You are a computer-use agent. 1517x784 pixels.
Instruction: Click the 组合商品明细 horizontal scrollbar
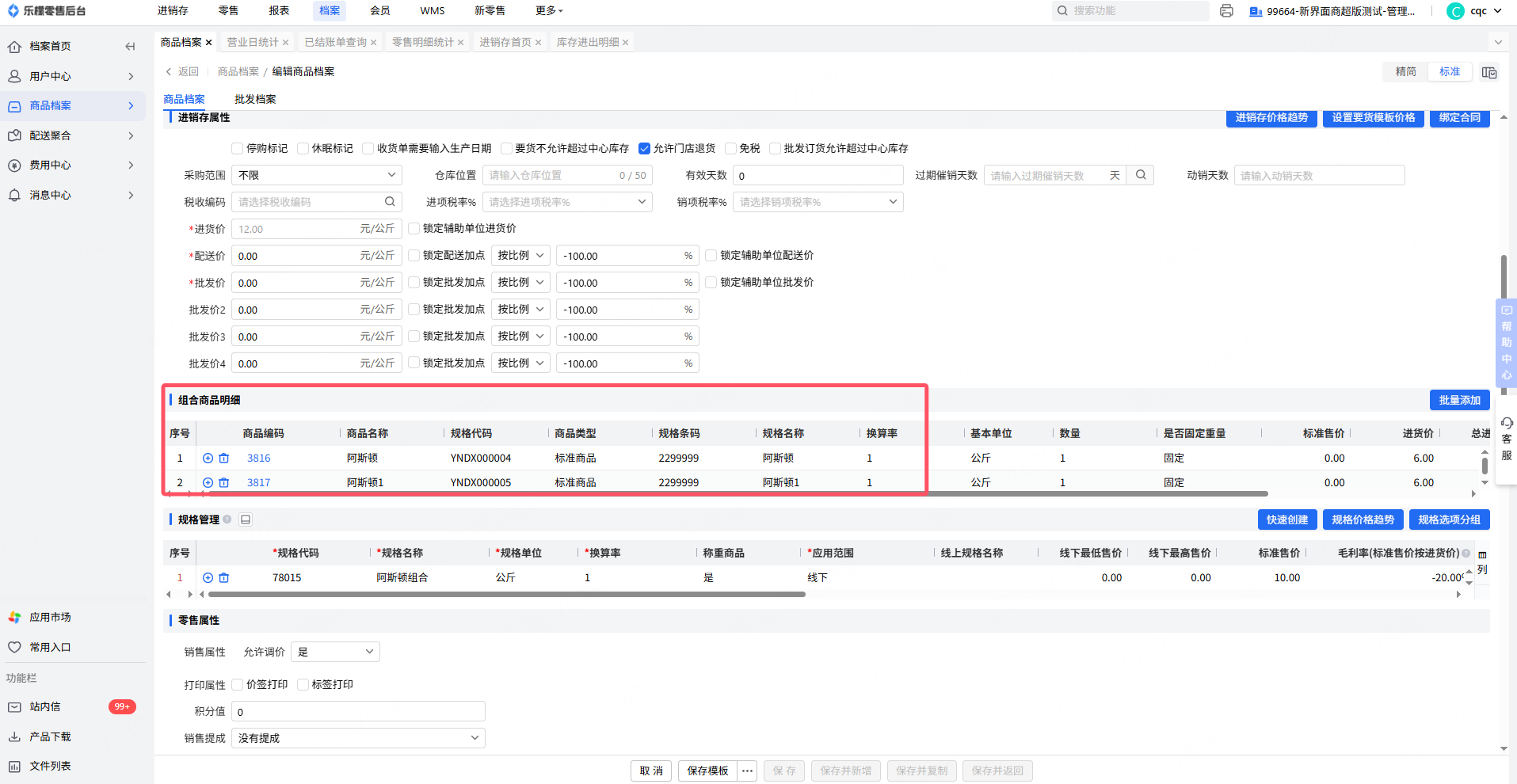tap(737, 494)
